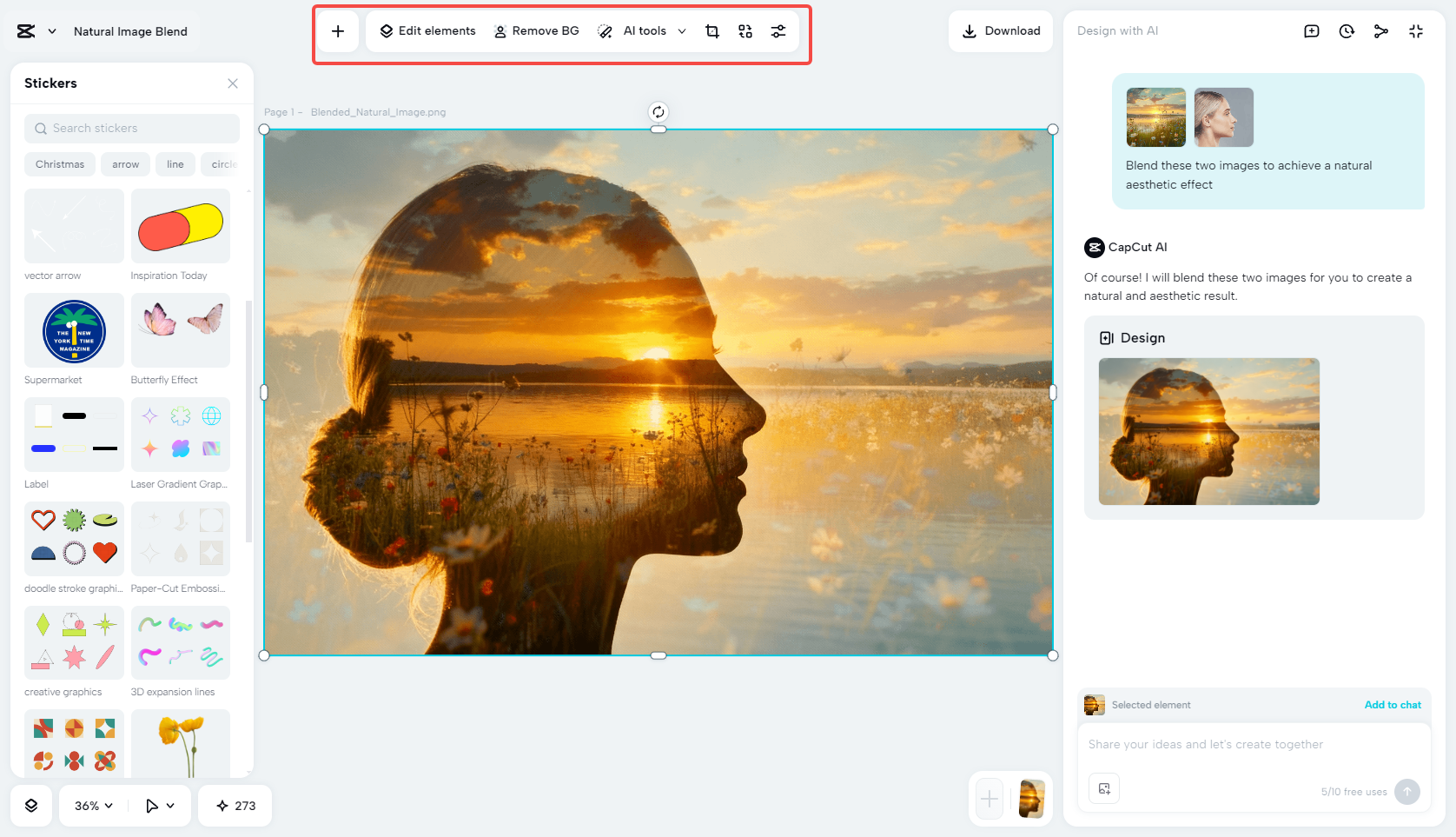Click the plus button to add elements

(338, 30)
